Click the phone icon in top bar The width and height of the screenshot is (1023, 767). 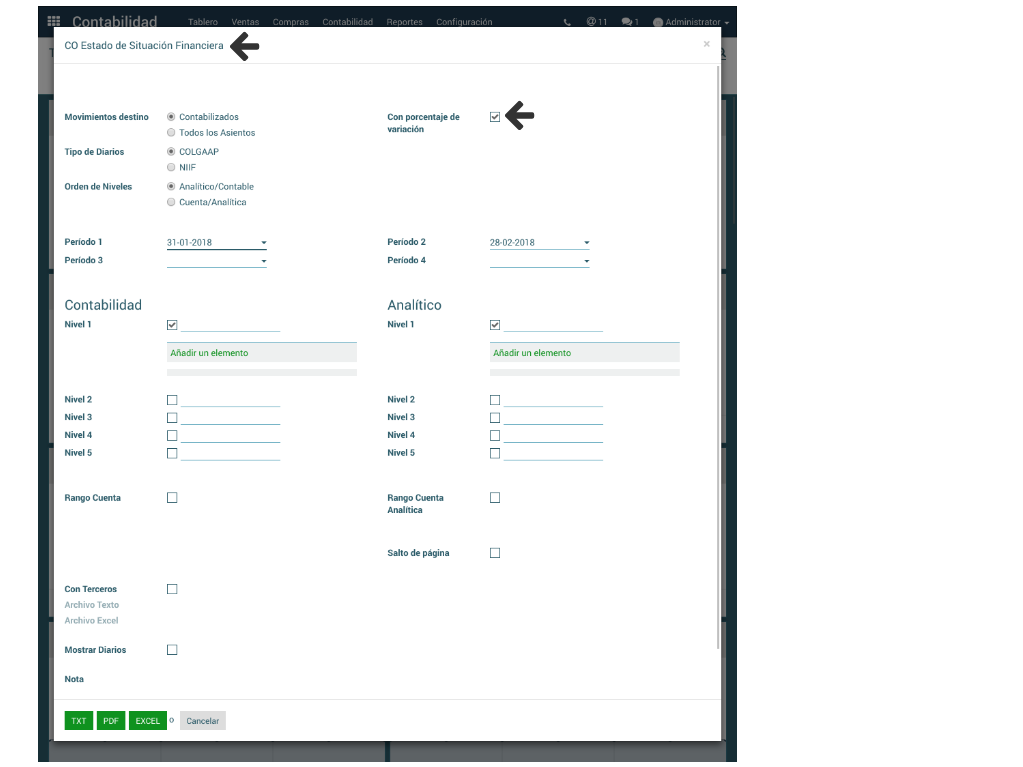[568, 22]
